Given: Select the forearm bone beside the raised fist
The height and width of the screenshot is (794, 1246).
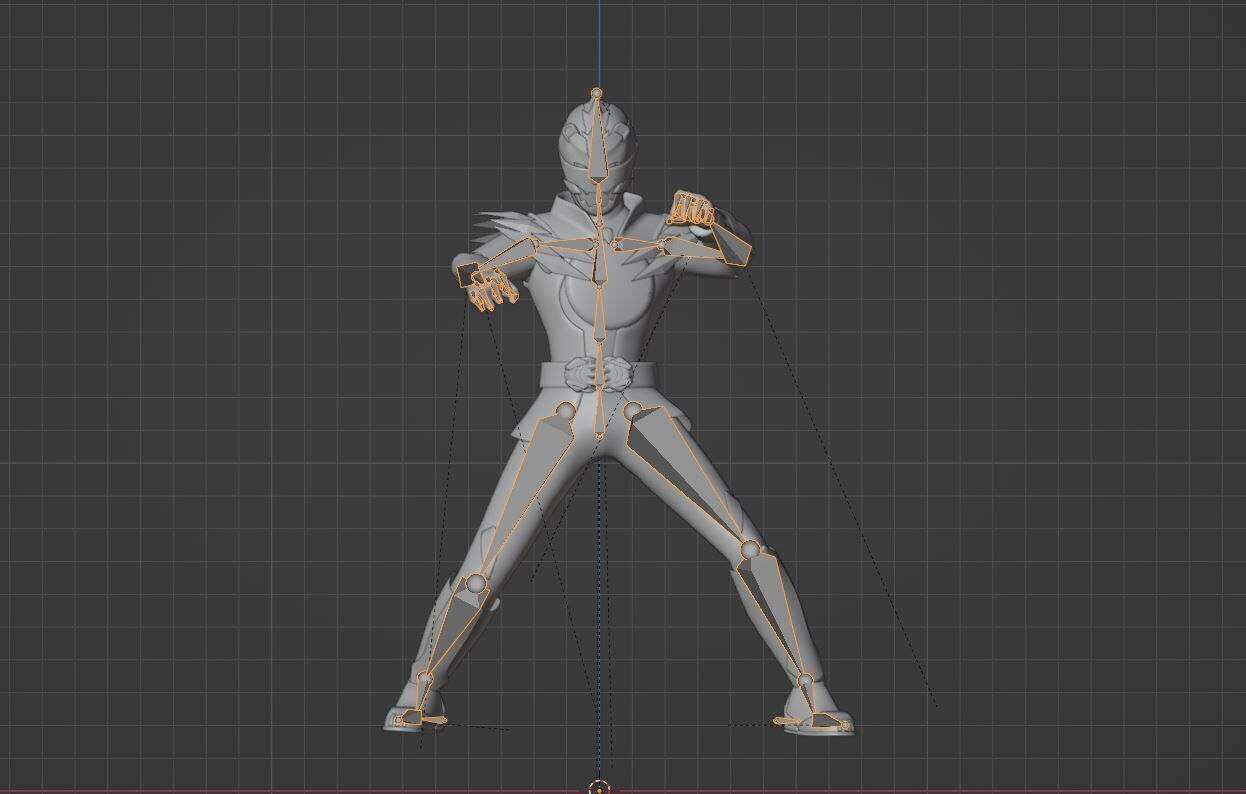Looking at the screenshot, I should tap(731, 242).
